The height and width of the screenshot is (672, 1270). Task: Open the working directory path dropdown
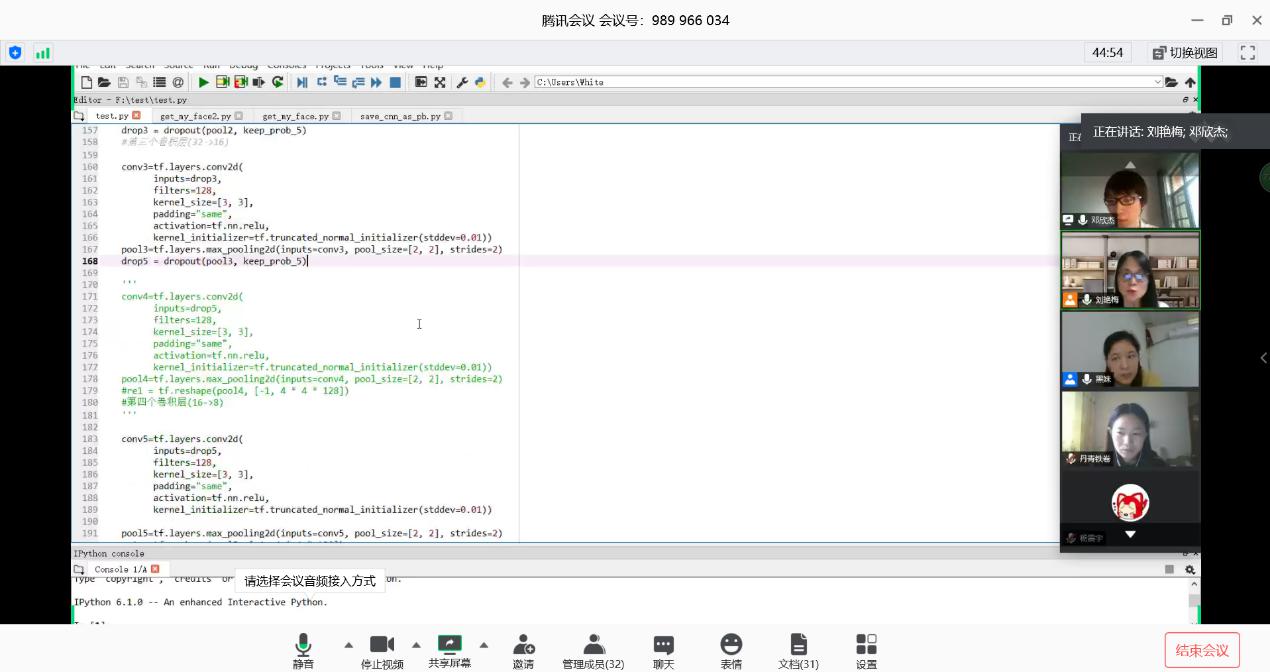(1158, 82)
